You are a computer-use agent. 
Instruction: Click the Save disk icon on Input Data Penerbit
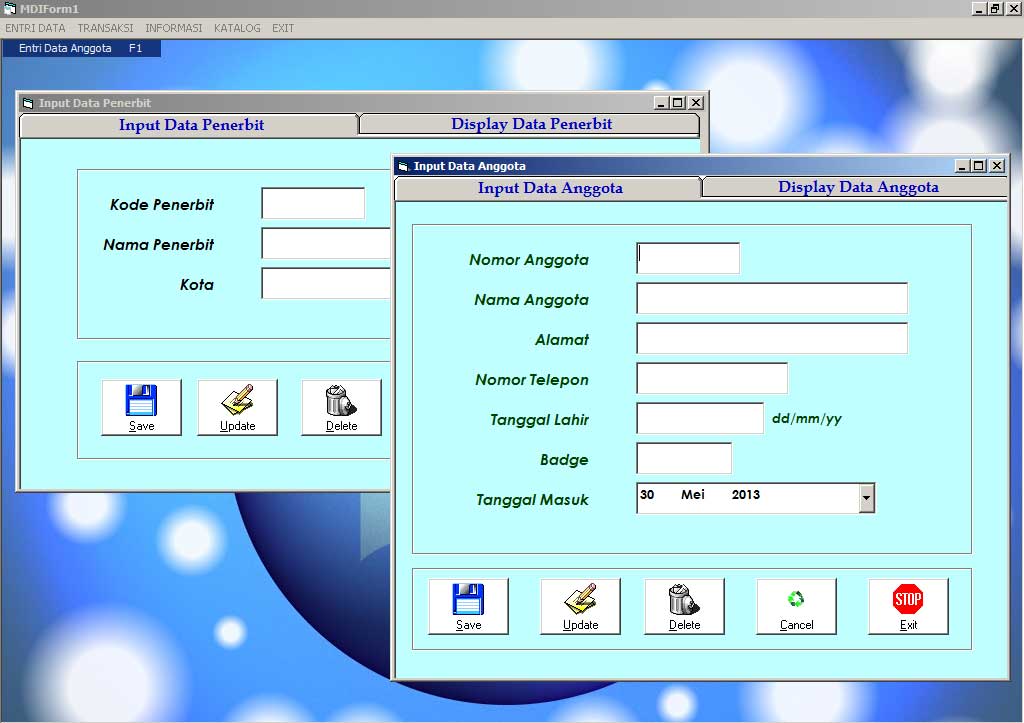[x=140, y=406]
